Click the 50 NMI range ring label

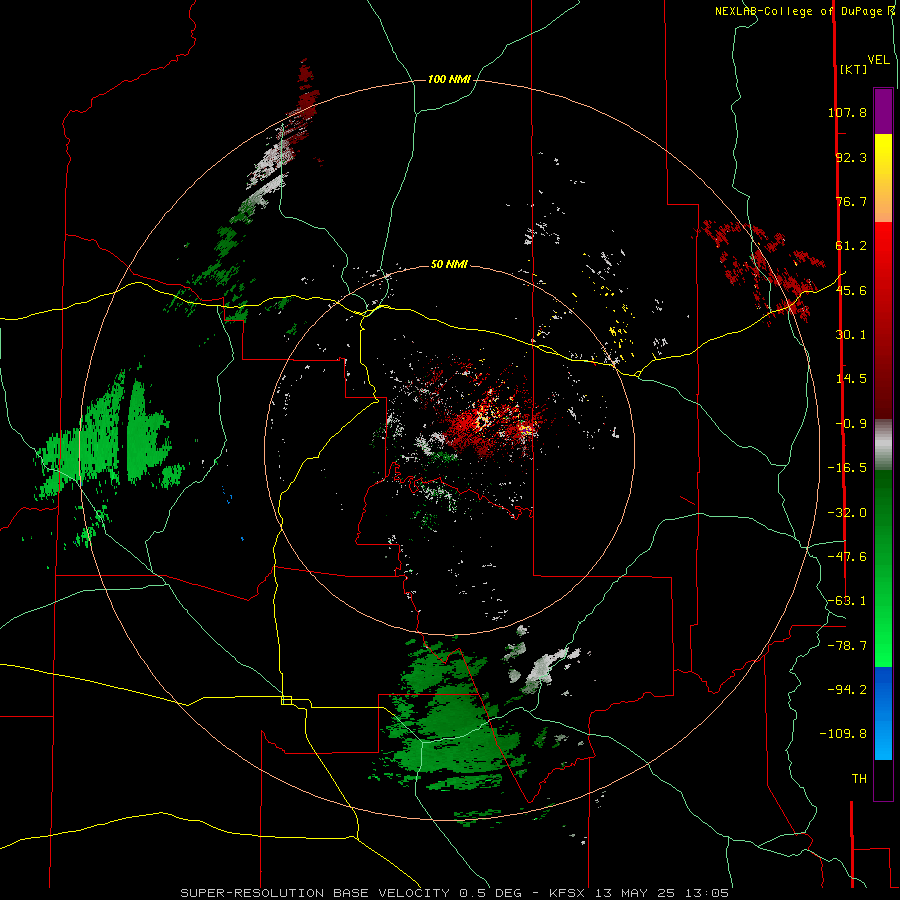tap(449, 264)
